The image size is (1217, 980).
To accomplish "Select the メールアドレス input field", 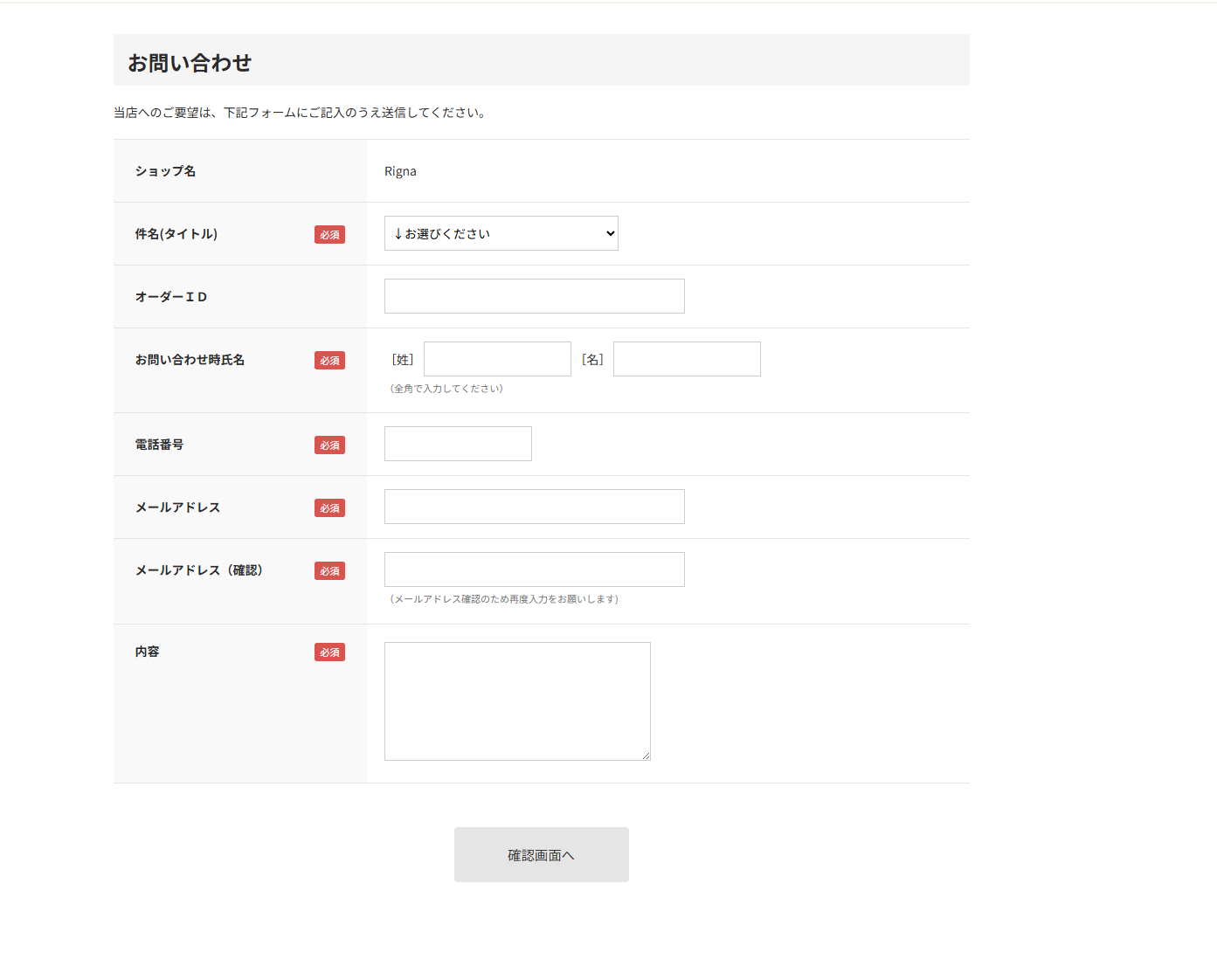I will click(x=534, y=507).
